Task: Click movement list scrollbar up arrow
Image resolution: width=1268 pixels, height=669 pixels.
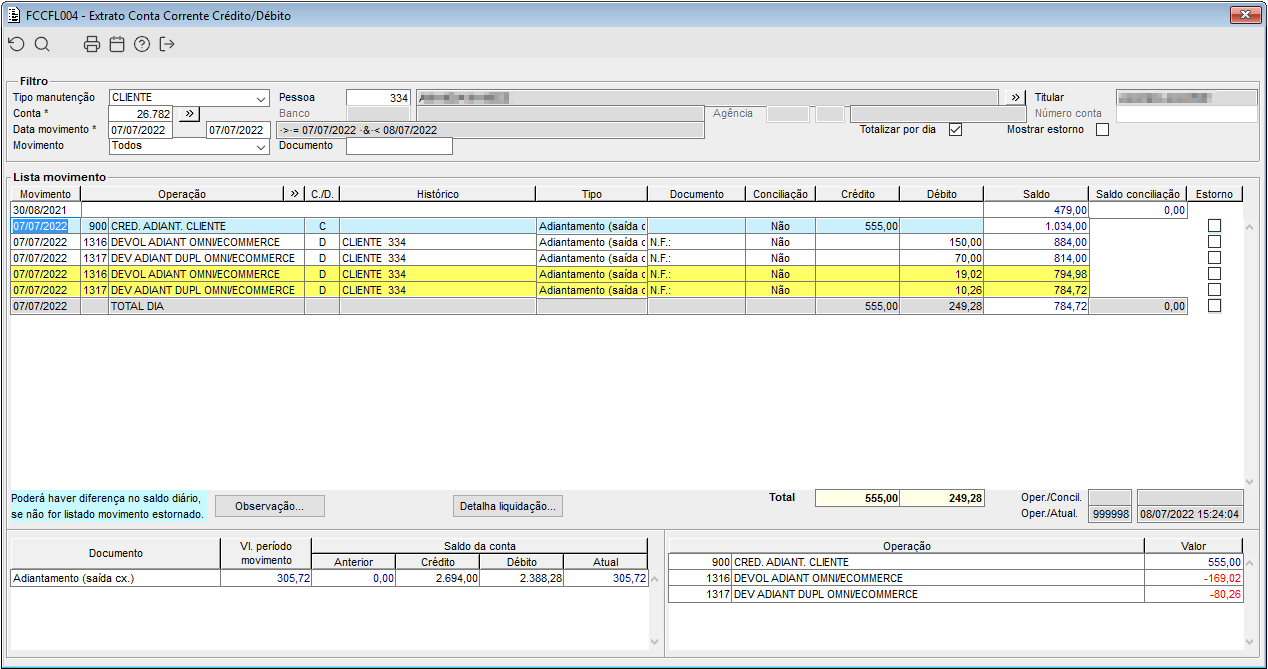Action: click(1248, 228)
